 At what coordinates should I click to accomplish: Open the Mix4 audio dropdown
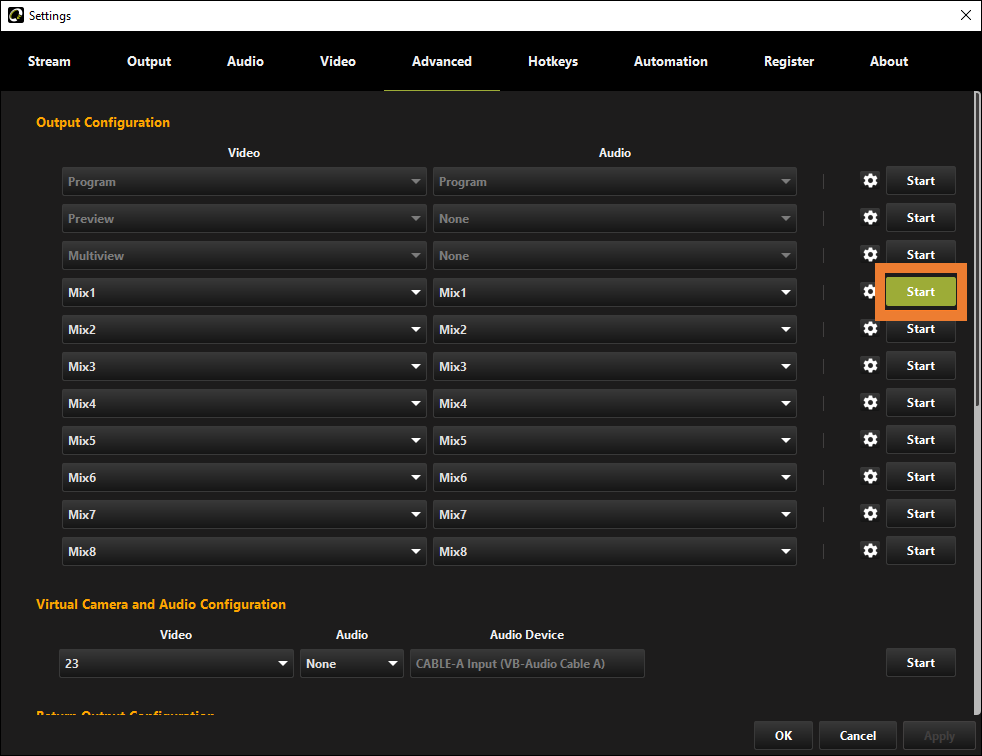[614, 403]
